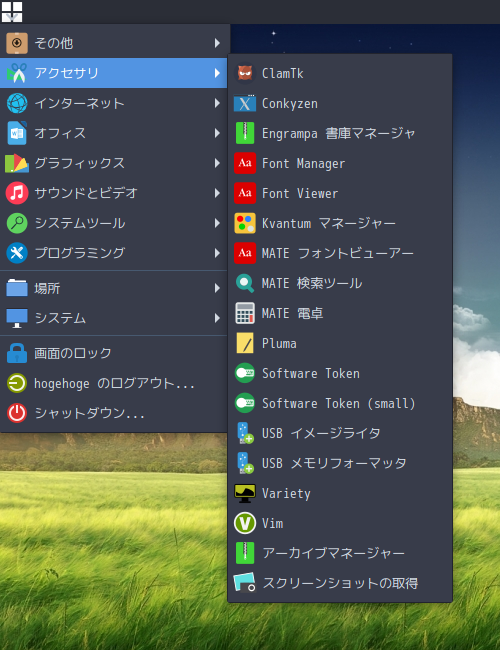Screen dimensions: 500x650
Task: Click the Pluma text editor icon
Action: pyautogui.click(x=245, y=343)
